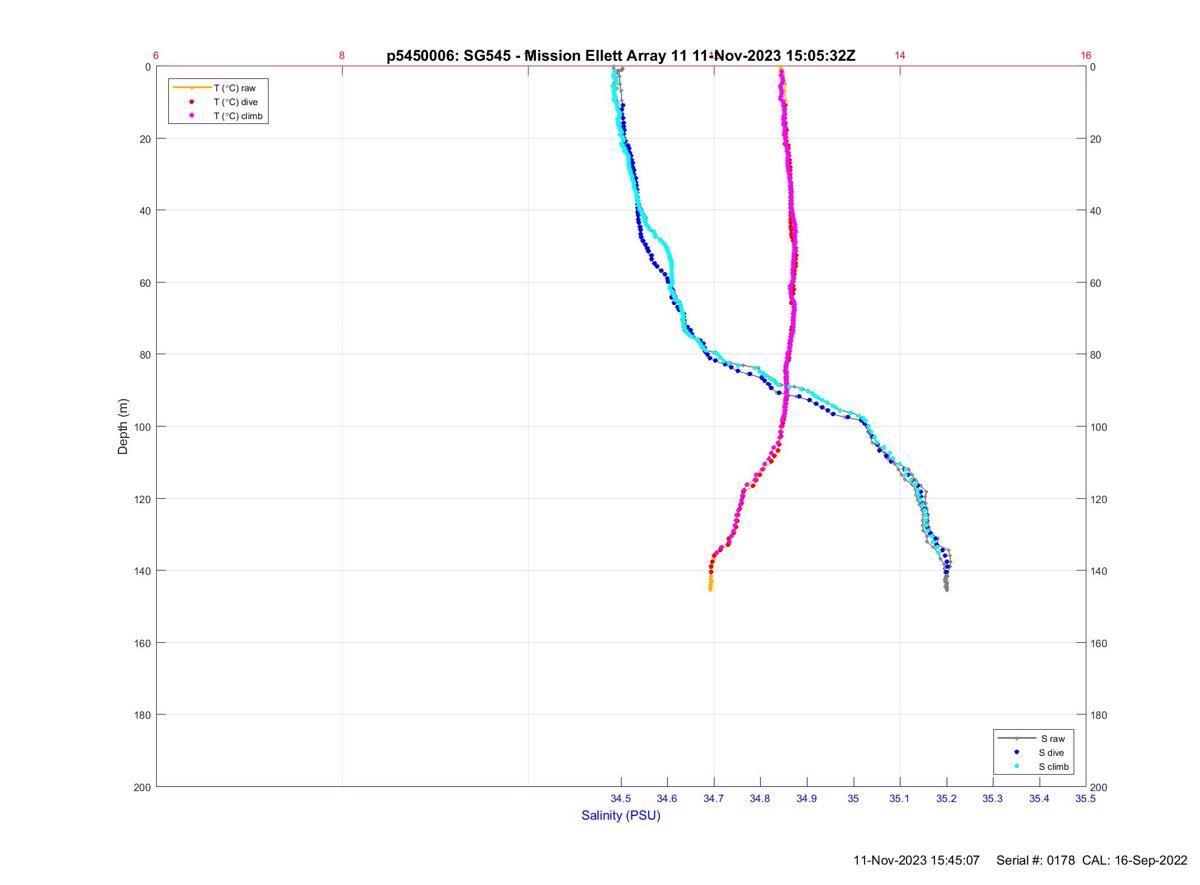Select legend entry 'S climb'
Viewport: 1200px width, 885px height.
click(1054, 766)
